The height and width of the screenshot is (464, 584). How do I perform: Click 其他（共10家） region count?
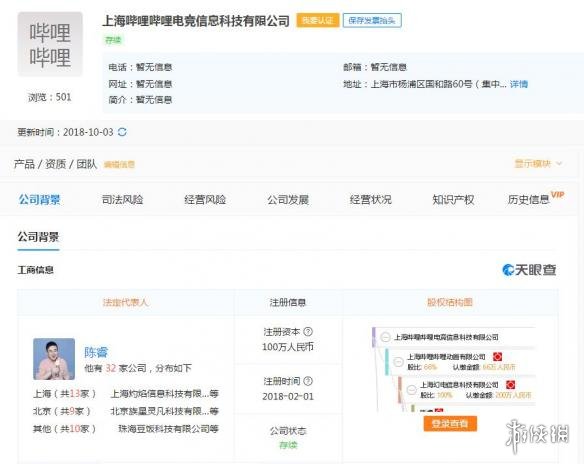click(65, 429)
